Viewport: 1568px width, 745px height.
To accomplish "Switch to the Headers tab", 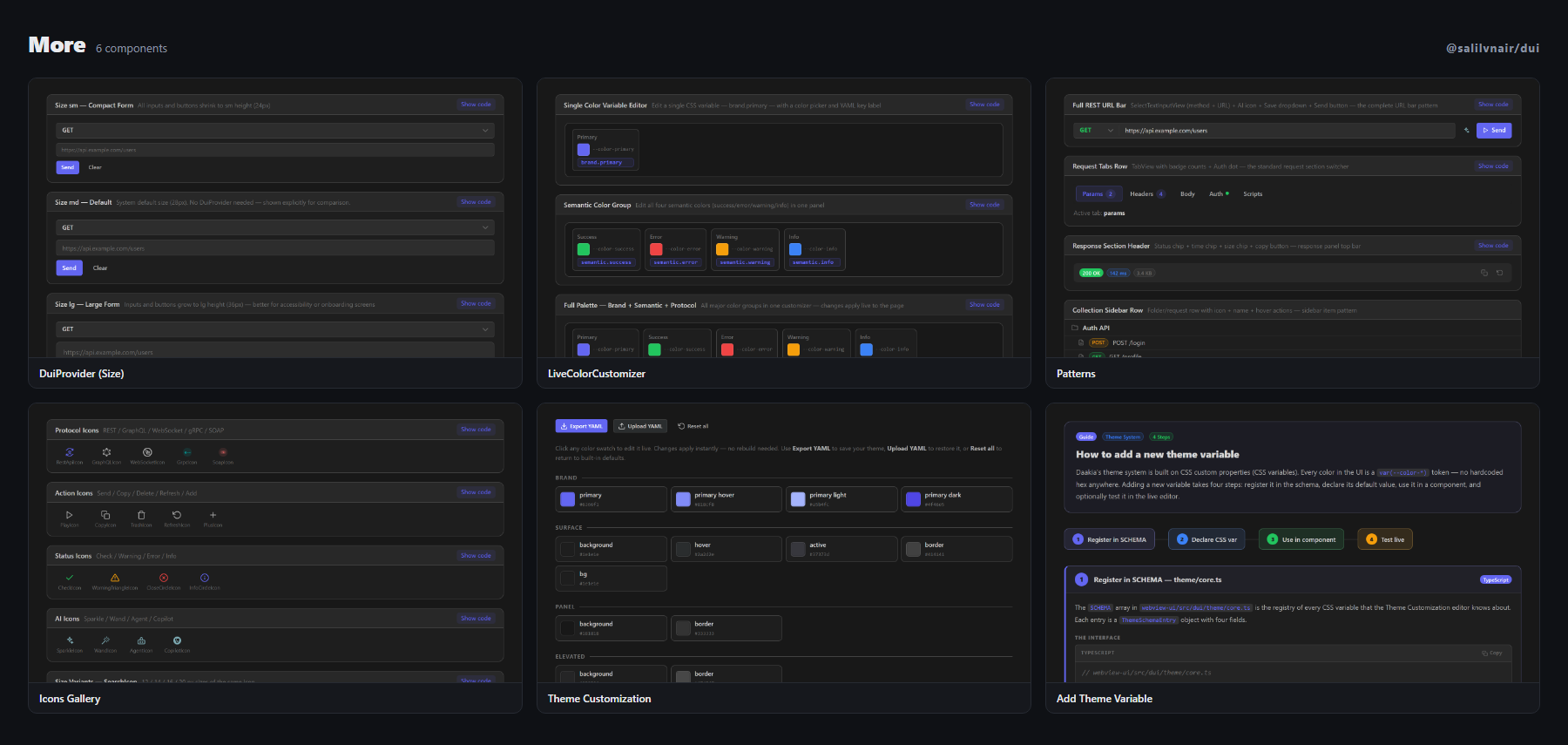I will [x=1146, y=194].
